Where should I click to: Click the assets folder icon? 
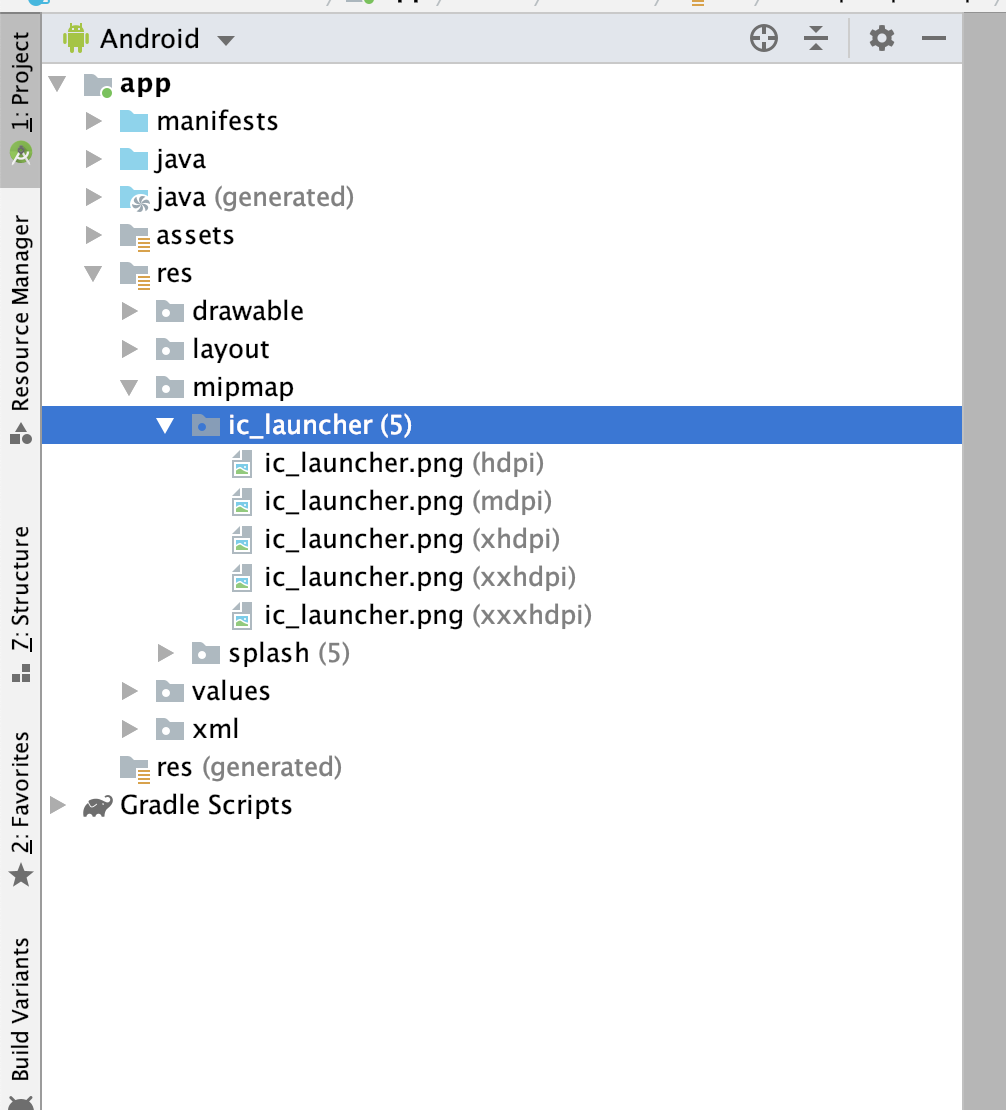tap(135, 235)
